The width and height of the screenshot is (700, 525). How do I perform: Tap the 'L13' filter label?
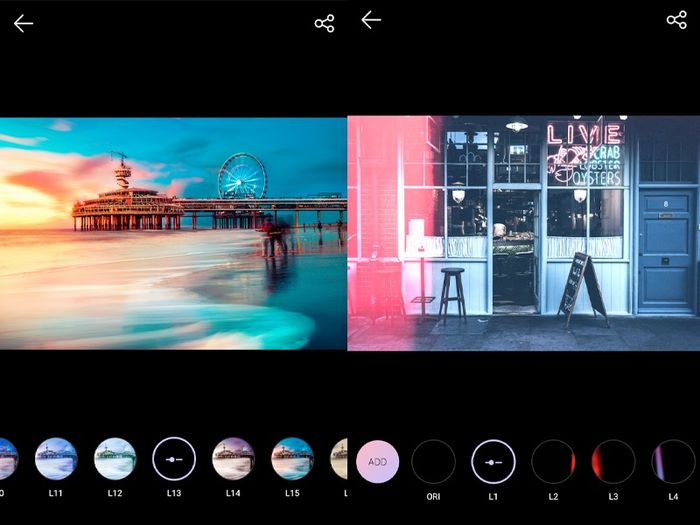click(x=174, y=493)
